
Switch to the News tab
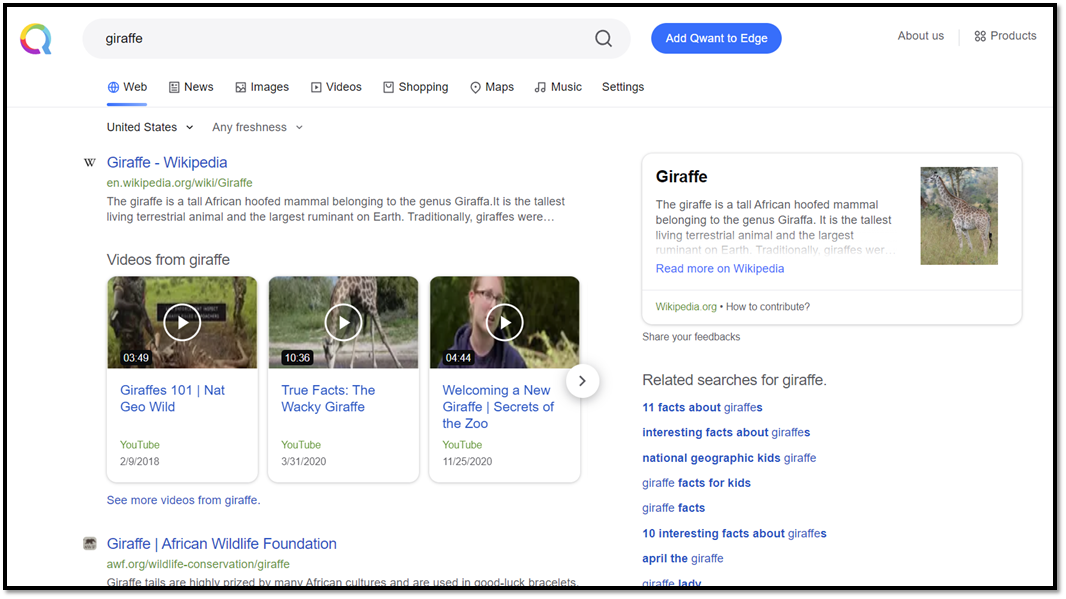[x=191, y=87]
